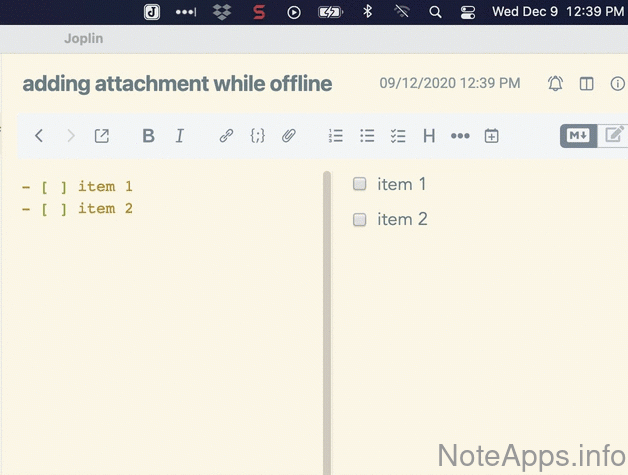This screenshot has height=475, width=628.
Task: Check the item 2 checkbox
Action: 360,220
